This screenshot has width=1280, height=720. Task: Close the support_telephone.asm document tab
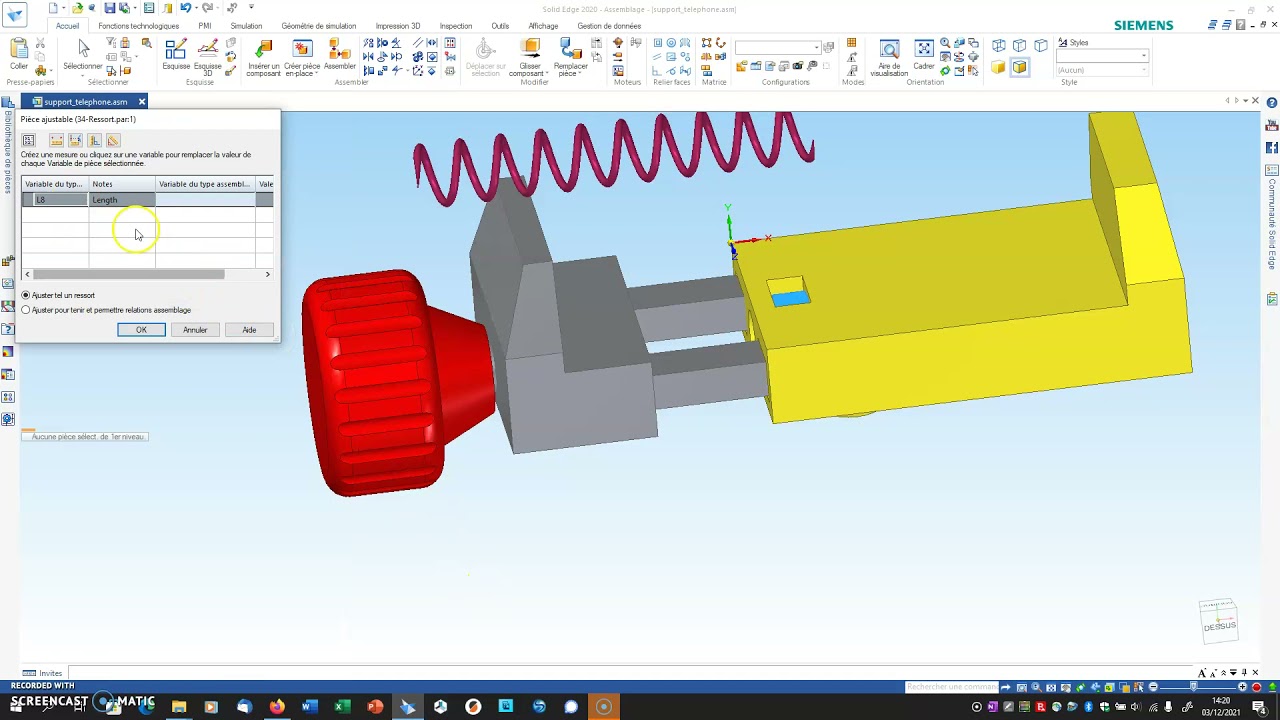(x=142, y=102)
